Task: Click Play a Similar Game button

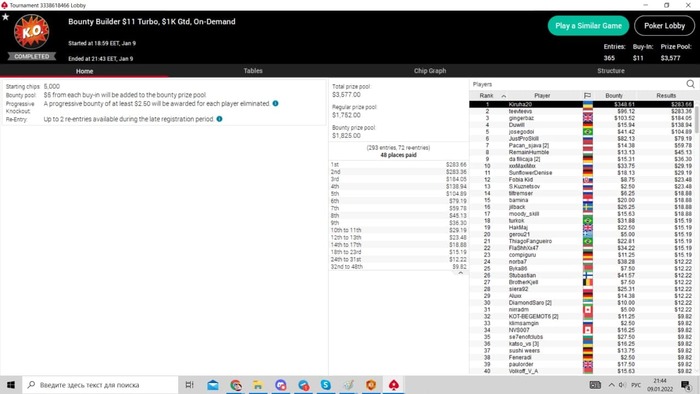Action: click(x=588, y=26)
